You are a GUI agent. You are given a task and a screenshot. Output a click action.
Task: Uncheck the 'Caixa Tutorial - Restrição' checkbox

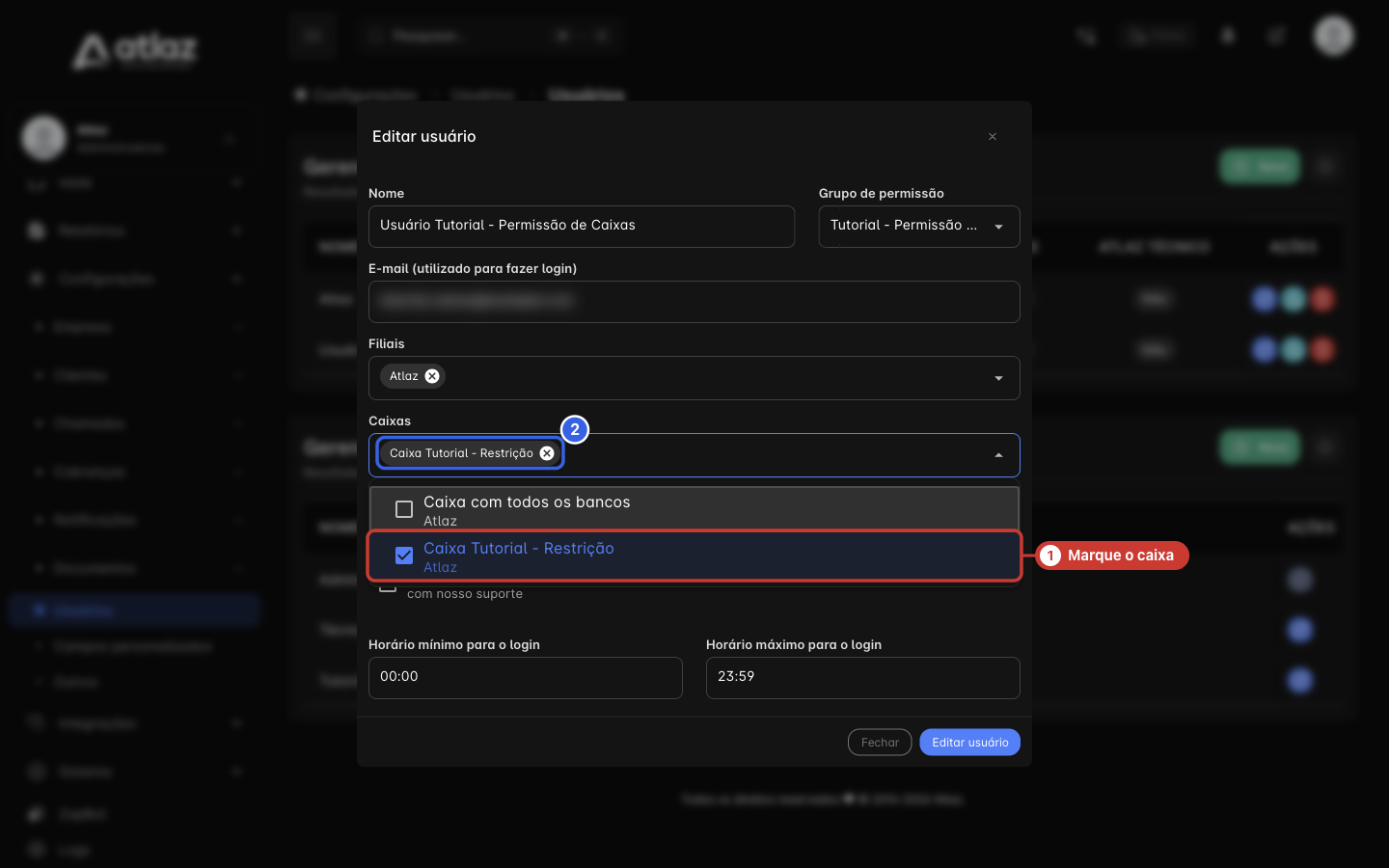[404, 556]
